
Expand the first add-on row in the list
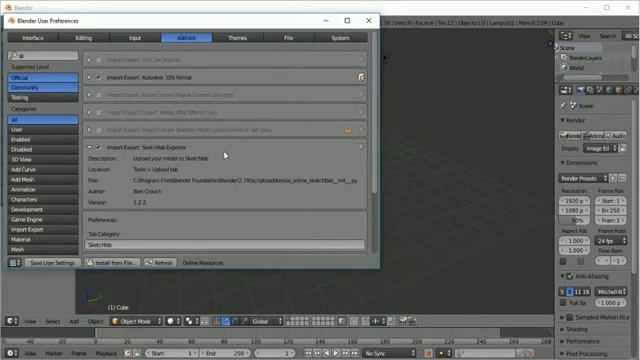point(89,60)
